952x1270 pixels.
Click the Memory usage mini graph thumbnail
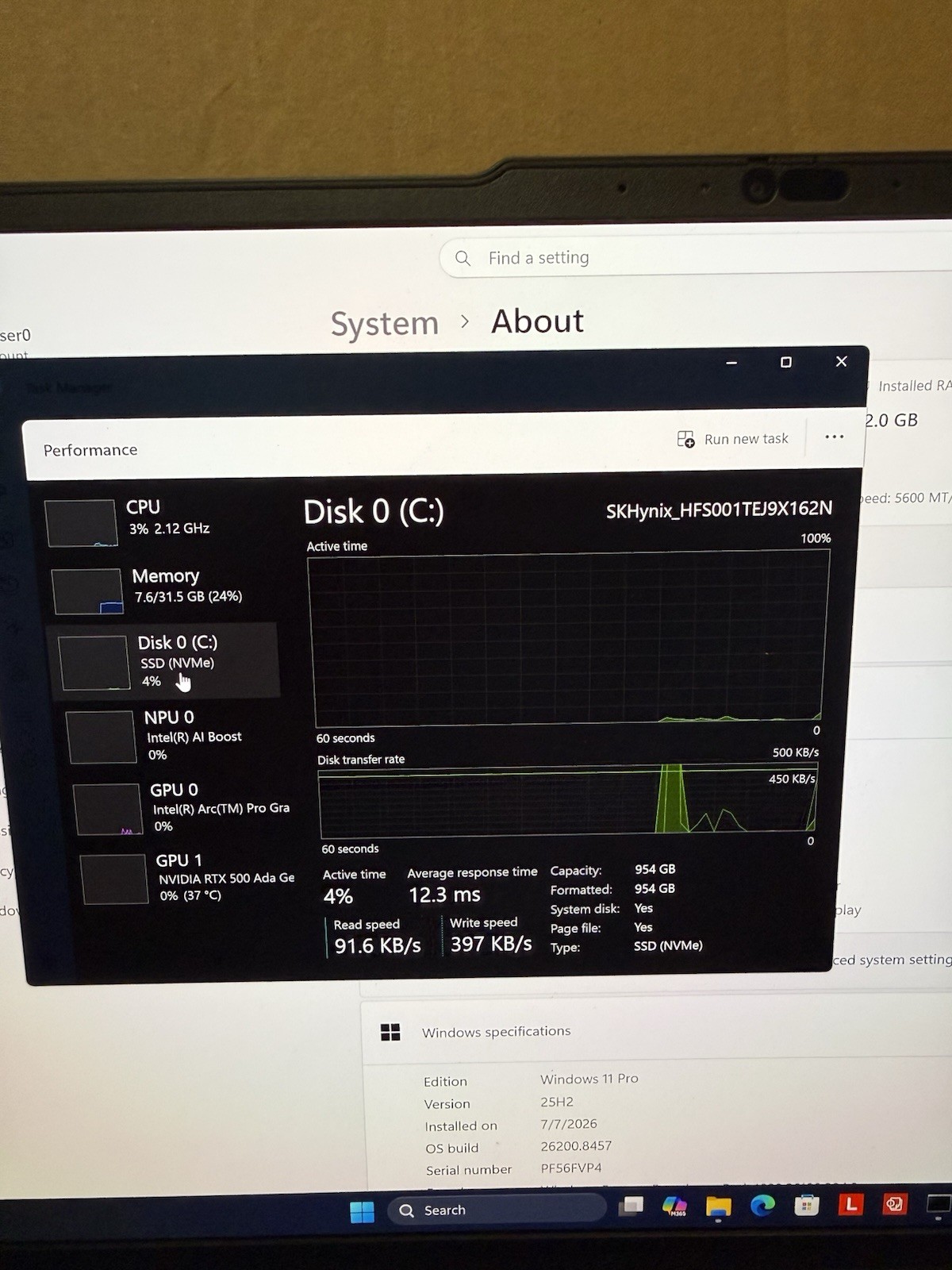click(88, 591)
